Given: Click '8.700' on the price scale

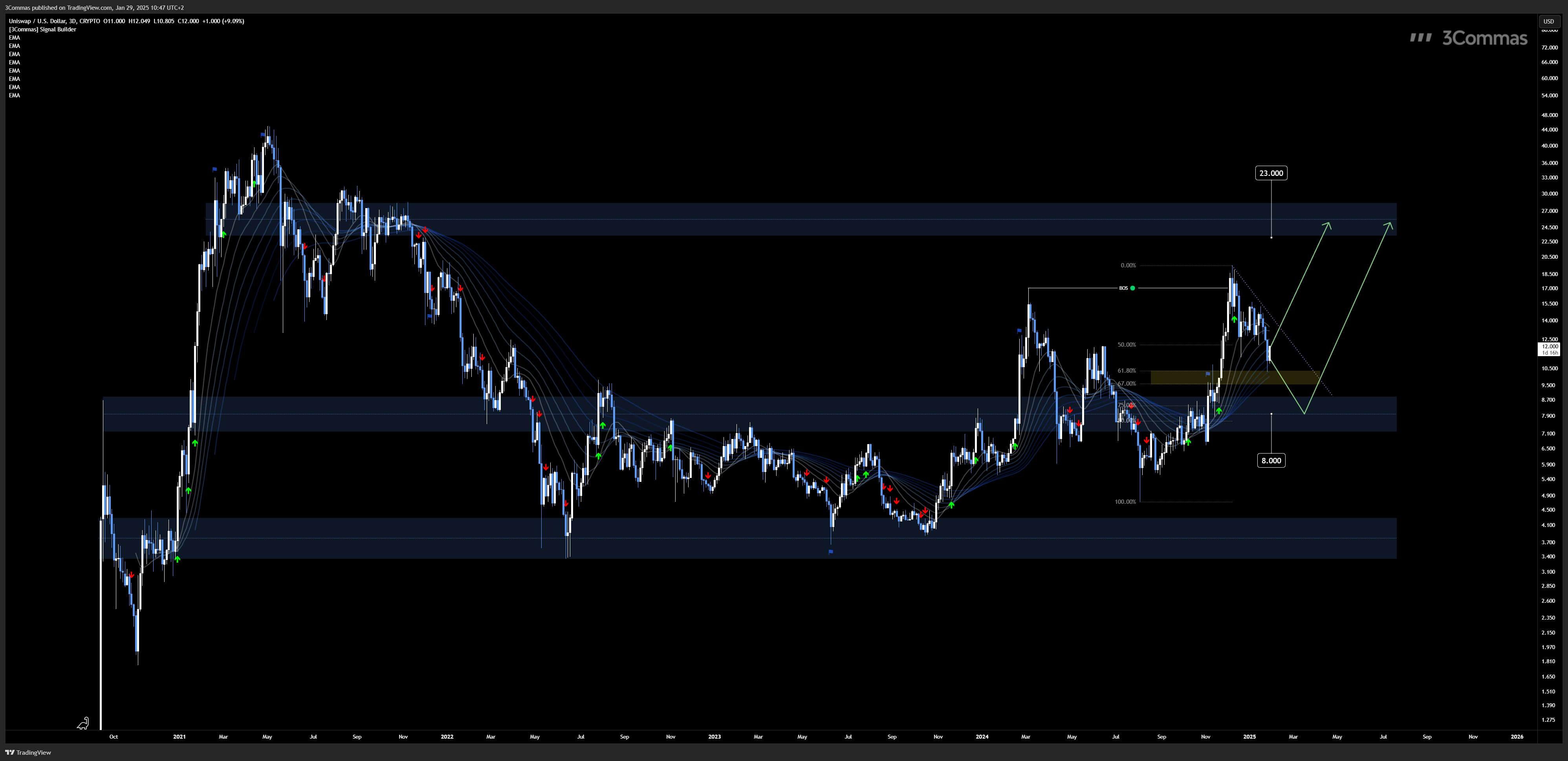Looking at the screenshot, I should 1549,400.
